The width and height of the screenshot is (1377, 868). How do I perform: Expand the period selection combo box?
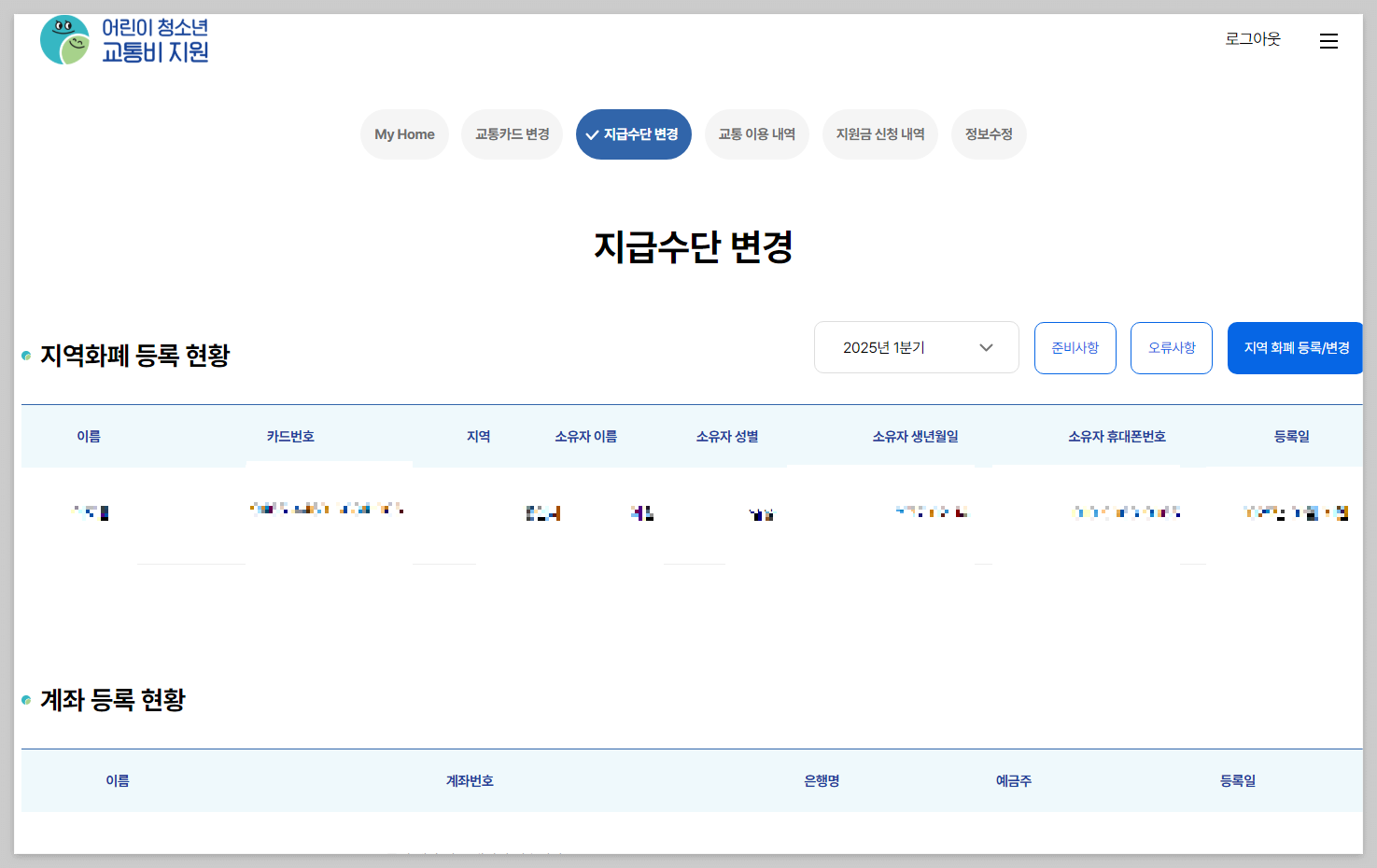click(x=916, y=346)
